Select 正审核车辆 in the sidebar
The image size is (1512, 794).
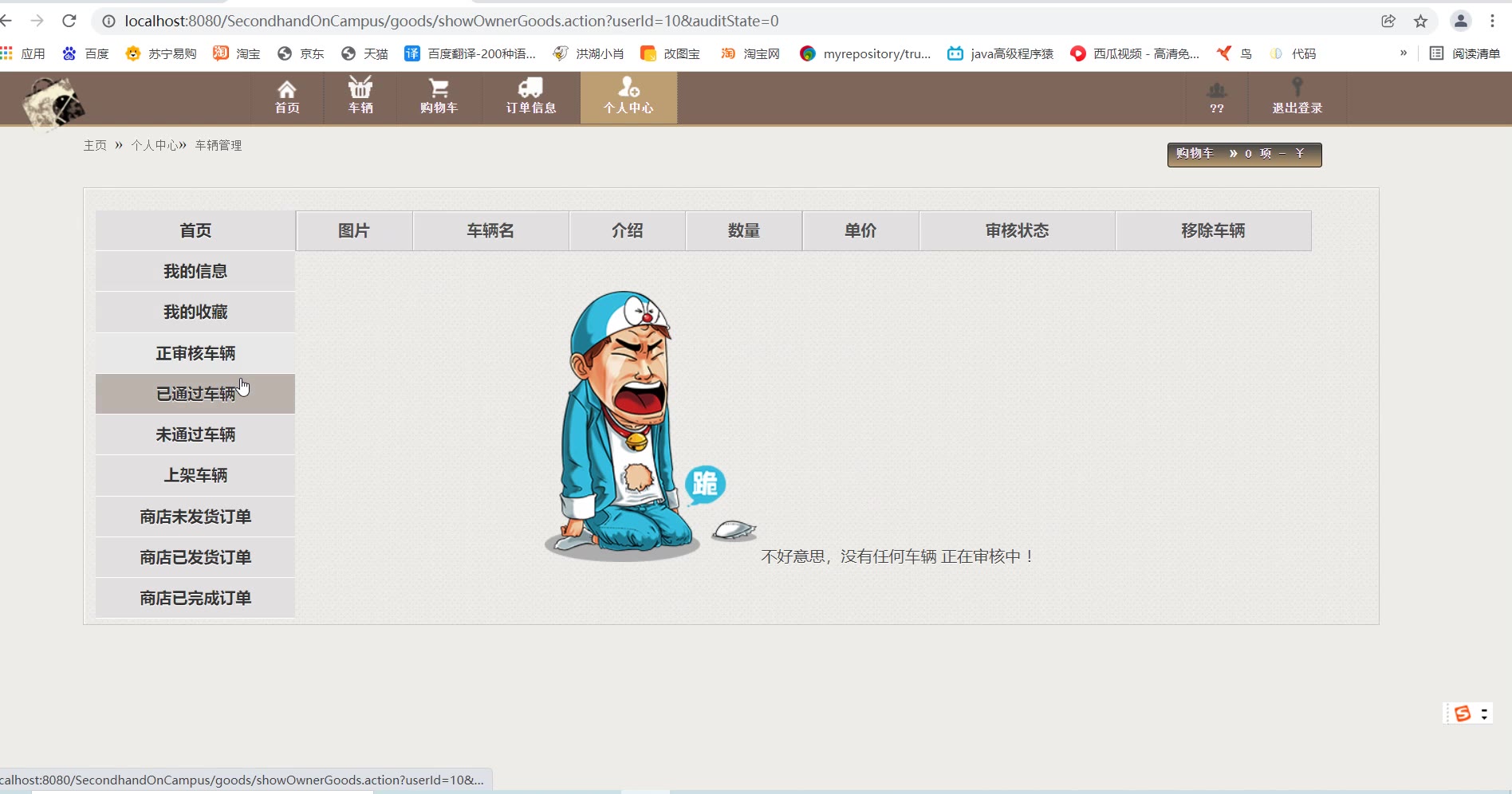pos(195,353)
